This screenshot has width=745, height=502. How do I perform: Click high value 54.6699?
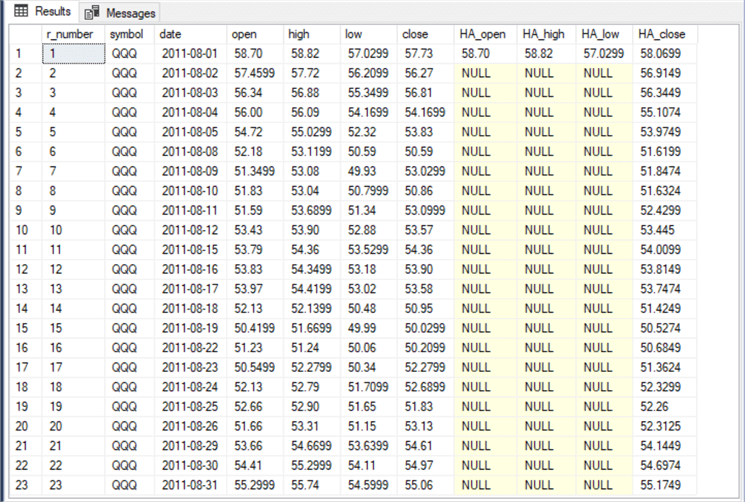tap(312, 446)
